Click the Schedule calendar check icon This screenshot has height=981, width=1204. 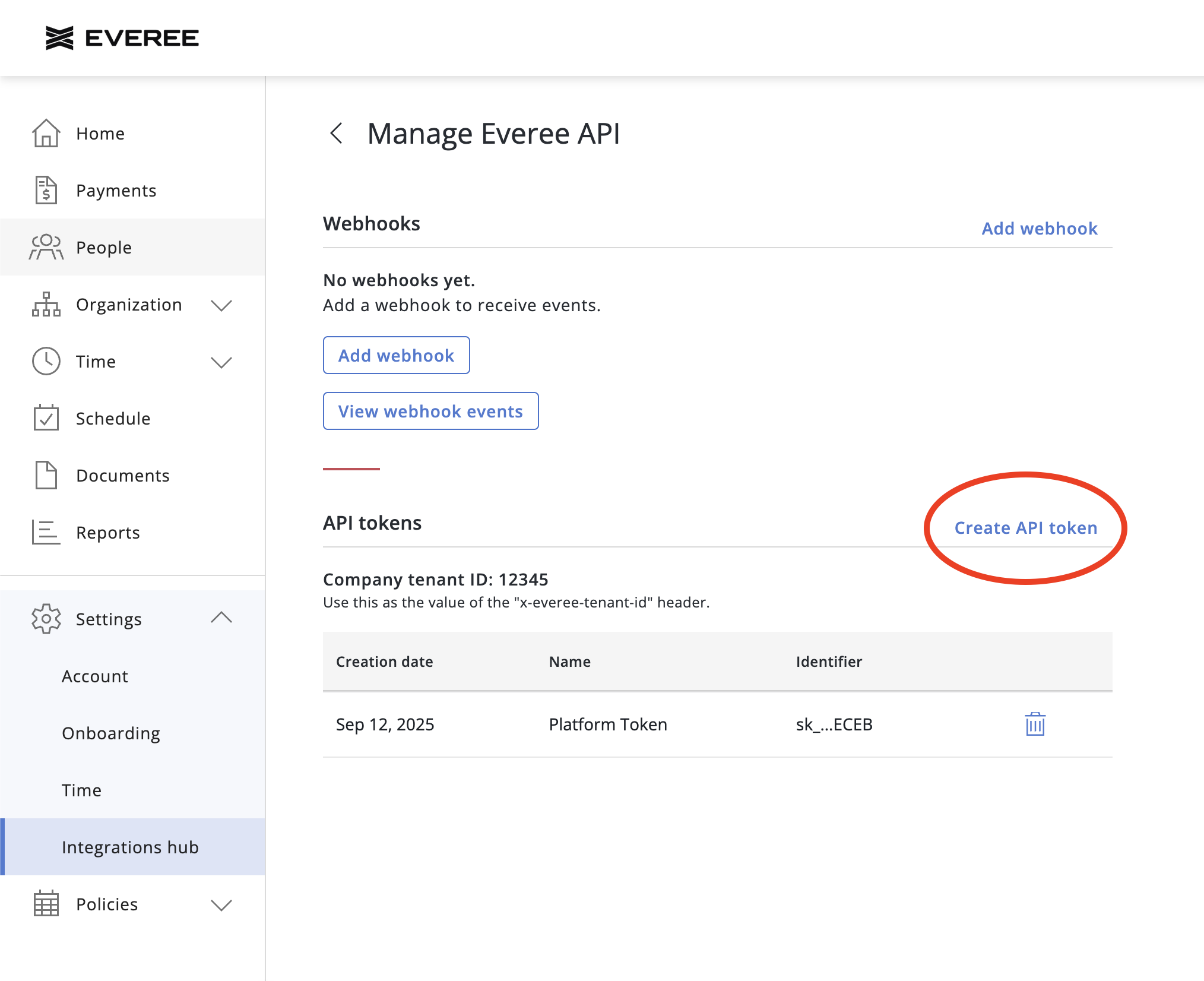click(46, 418)
